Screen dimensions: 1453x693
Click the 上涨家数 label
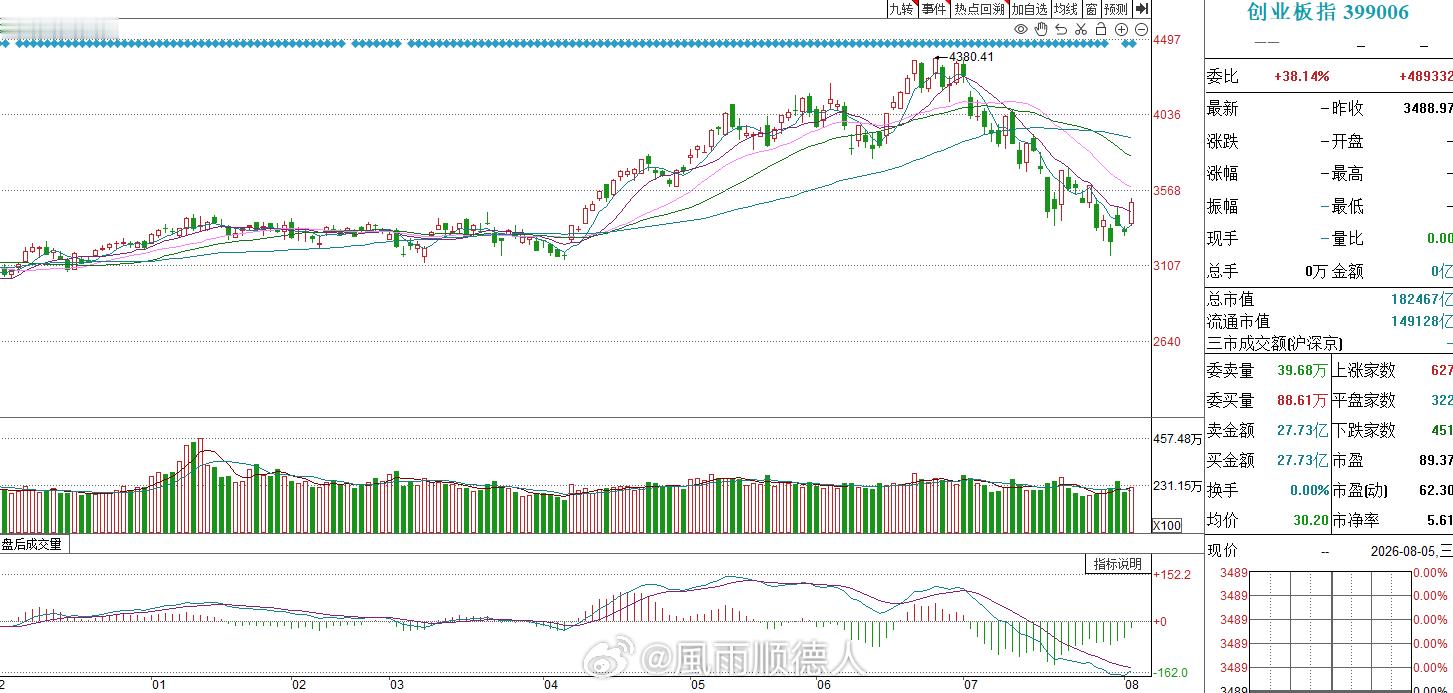point(1363,370)
